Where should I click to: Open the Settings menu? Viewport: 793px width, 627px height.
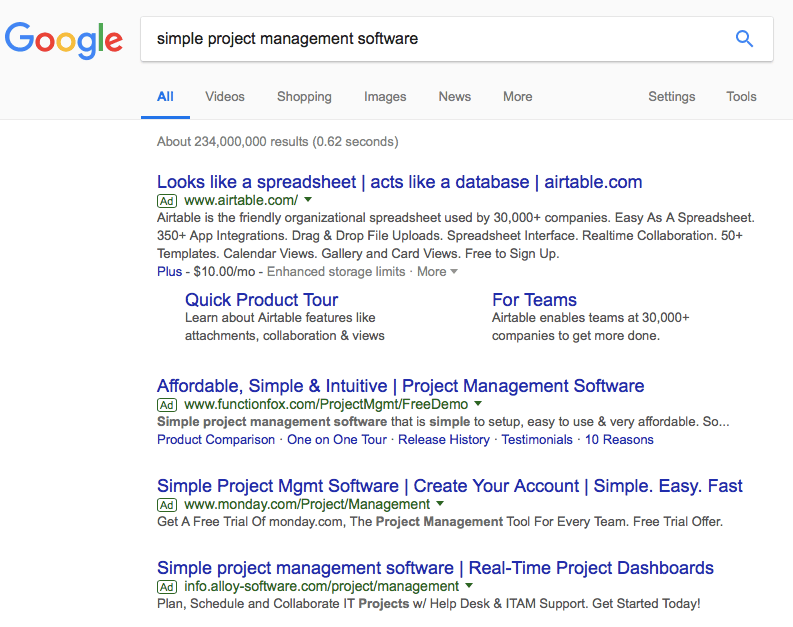[x=672, y=97]
